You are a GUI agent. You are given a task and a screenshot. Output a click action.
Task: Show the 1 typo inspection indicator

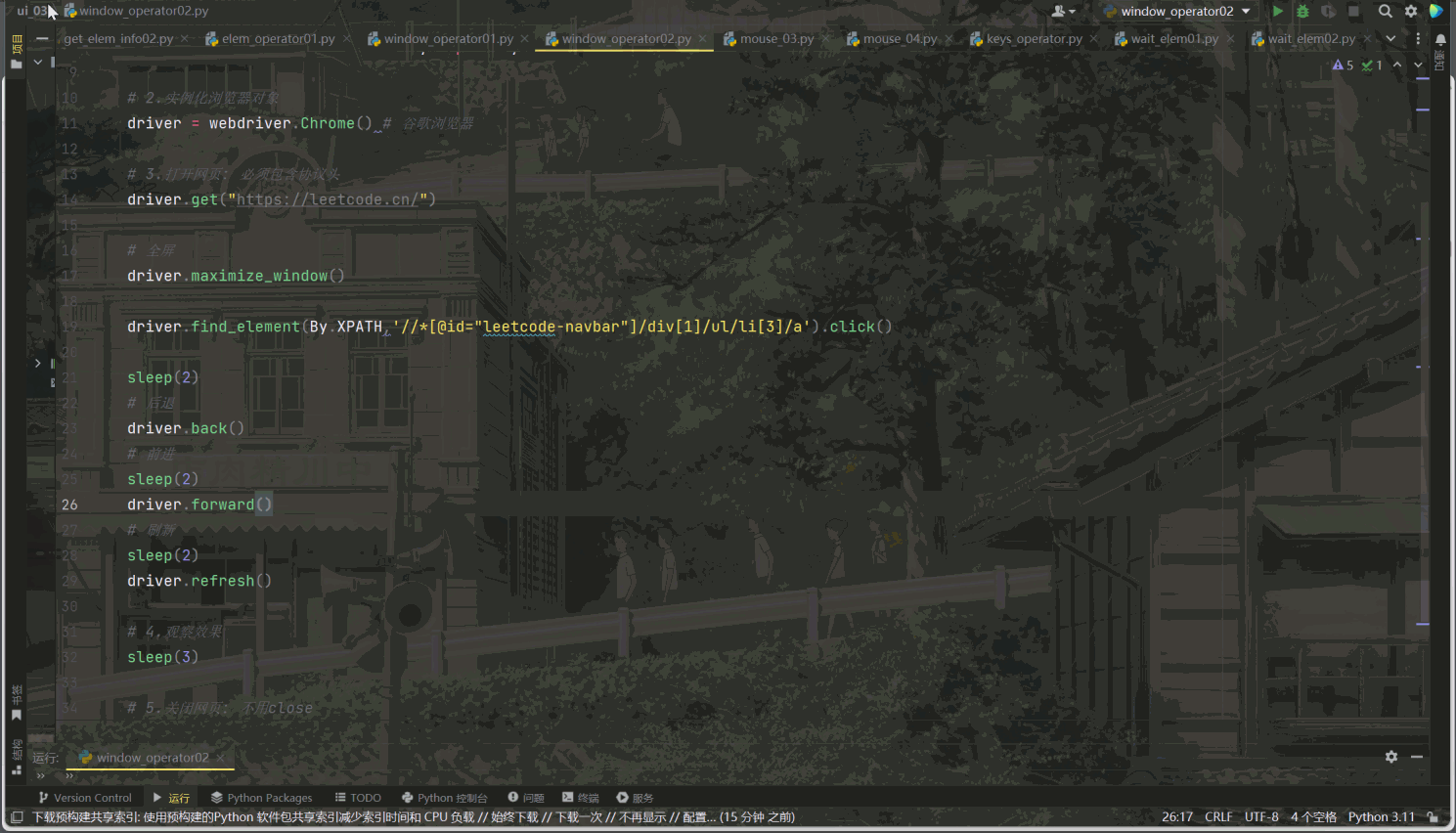pos(1372,65)
